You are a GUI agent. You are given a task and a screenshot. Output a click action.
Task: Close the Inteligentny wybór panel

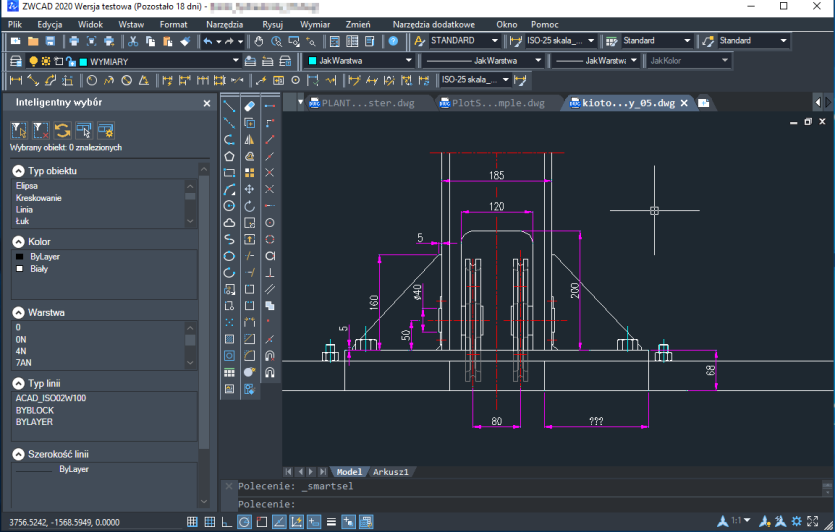click(x=207, y=103)
